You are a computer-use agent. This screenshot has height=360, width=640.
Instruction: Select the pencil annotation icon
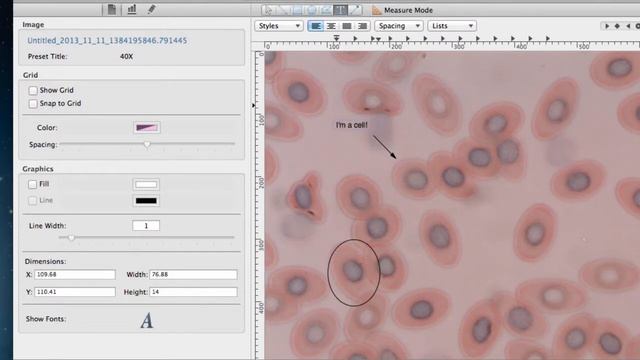tap(151, 9)
